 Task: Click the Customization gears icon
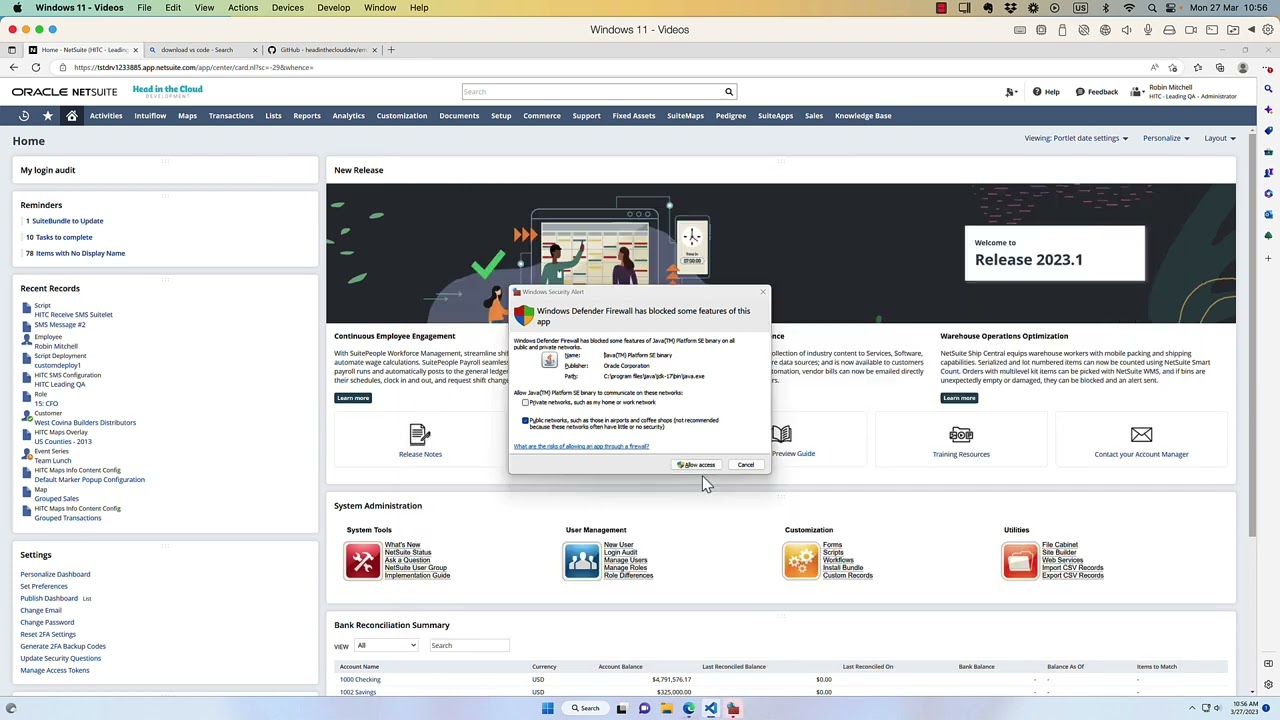click(x=801, y=561)
